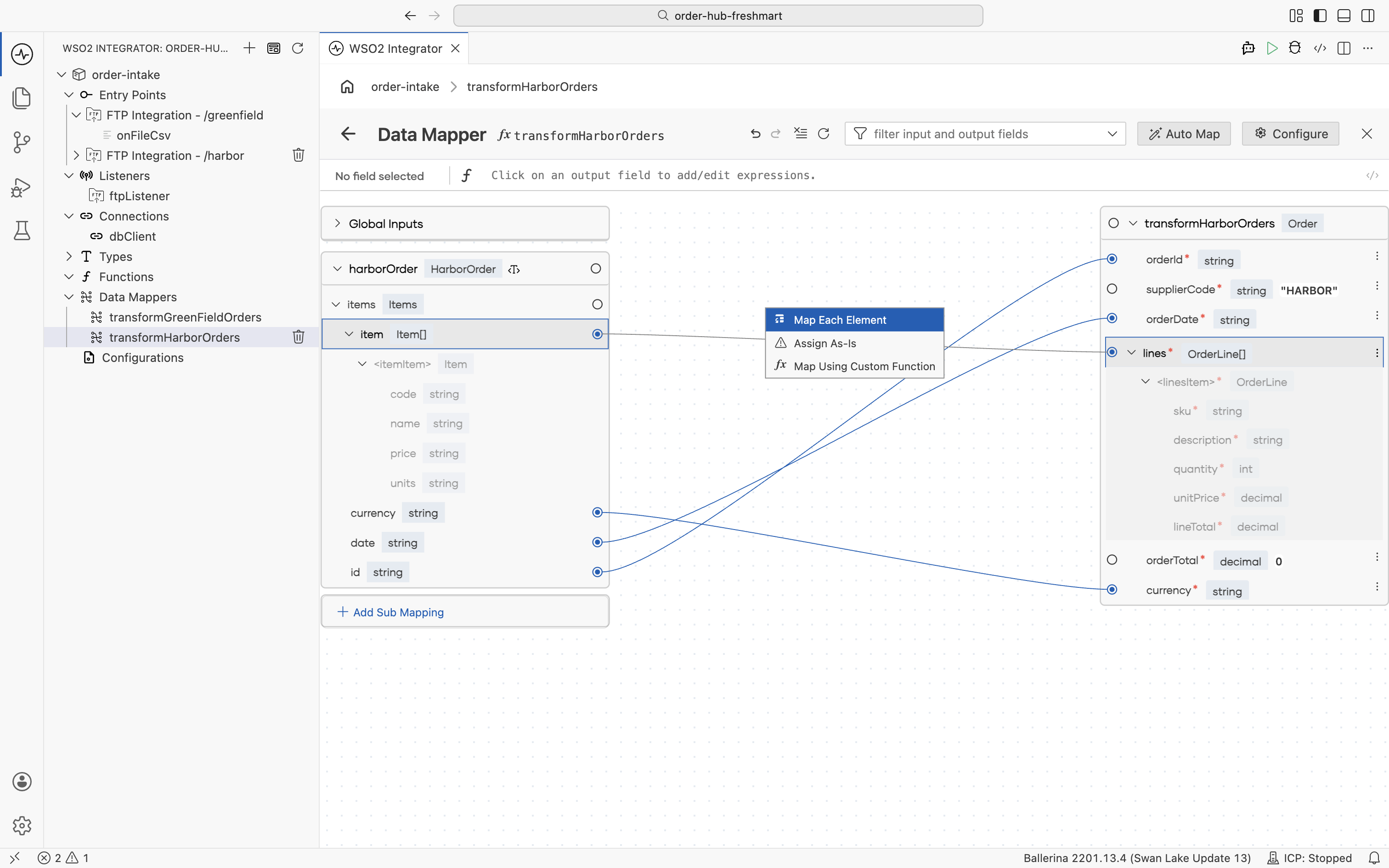Collapse the harborOrder input node
The width and height of the screenshot is (1389, 868).
coord(338,269)
